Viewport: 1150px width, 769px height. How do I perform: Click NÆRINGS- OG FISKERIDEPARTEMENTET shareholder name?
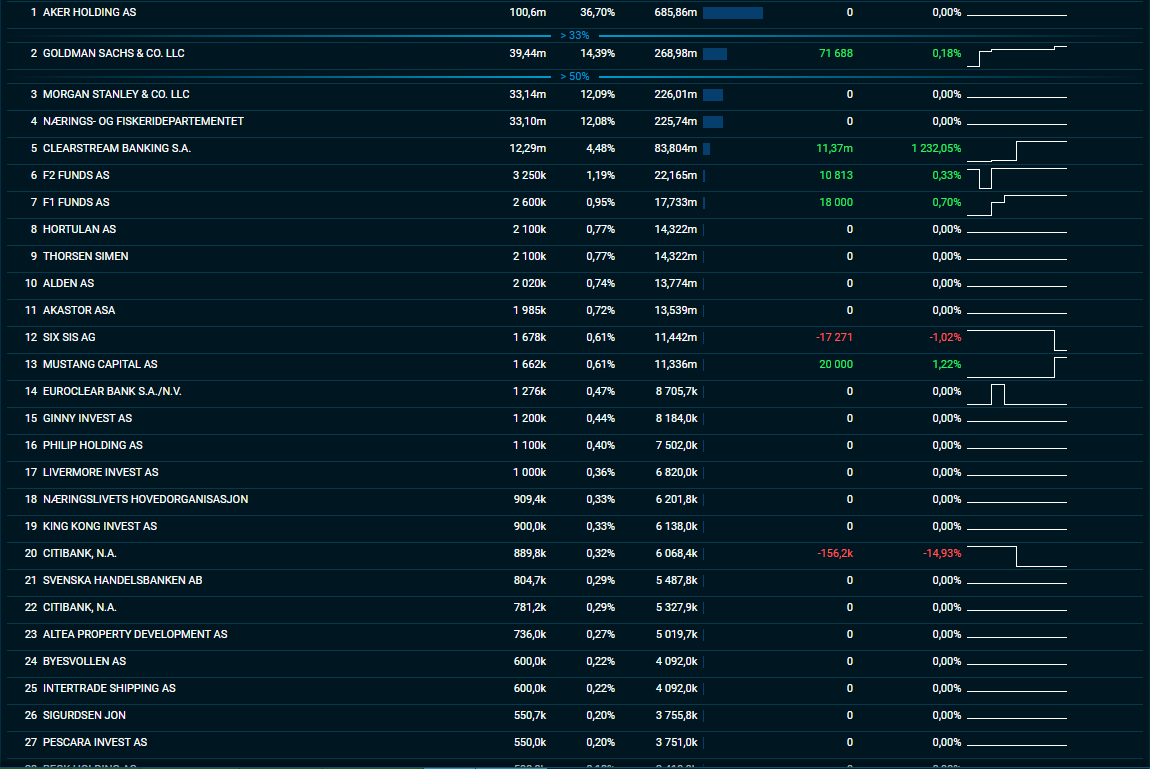[x=143, y=122]
